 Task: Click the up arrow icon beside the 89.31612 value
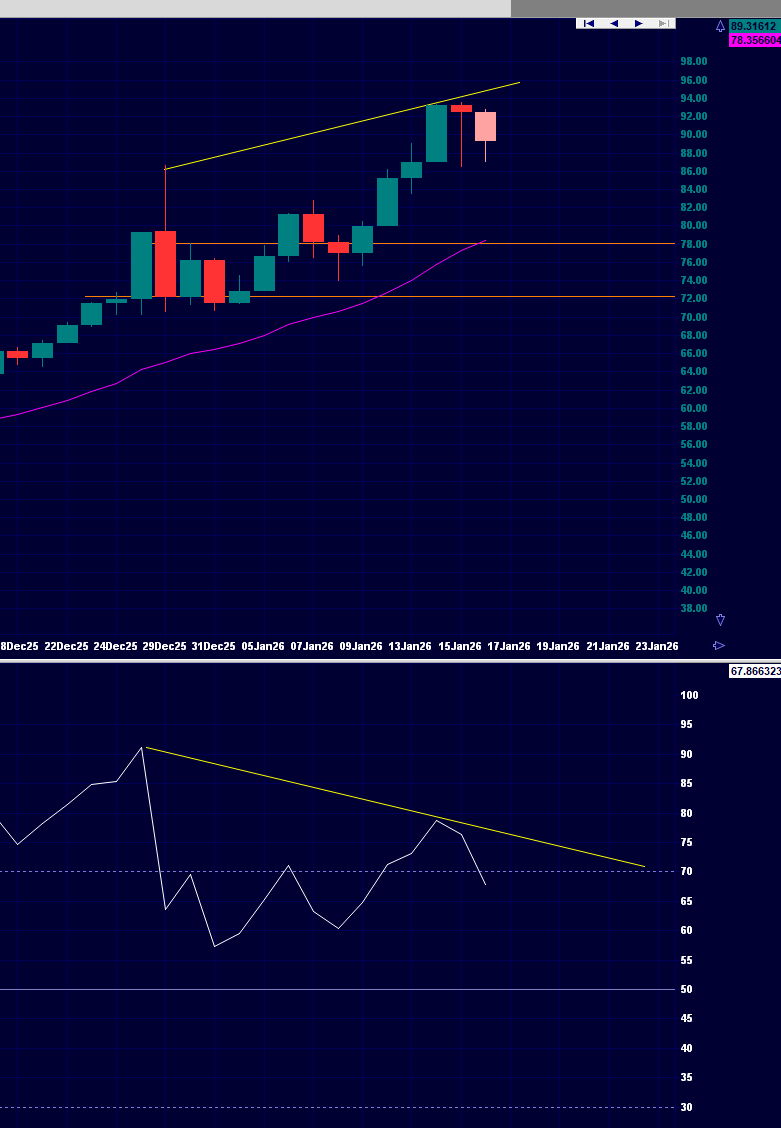coord(720,27)
